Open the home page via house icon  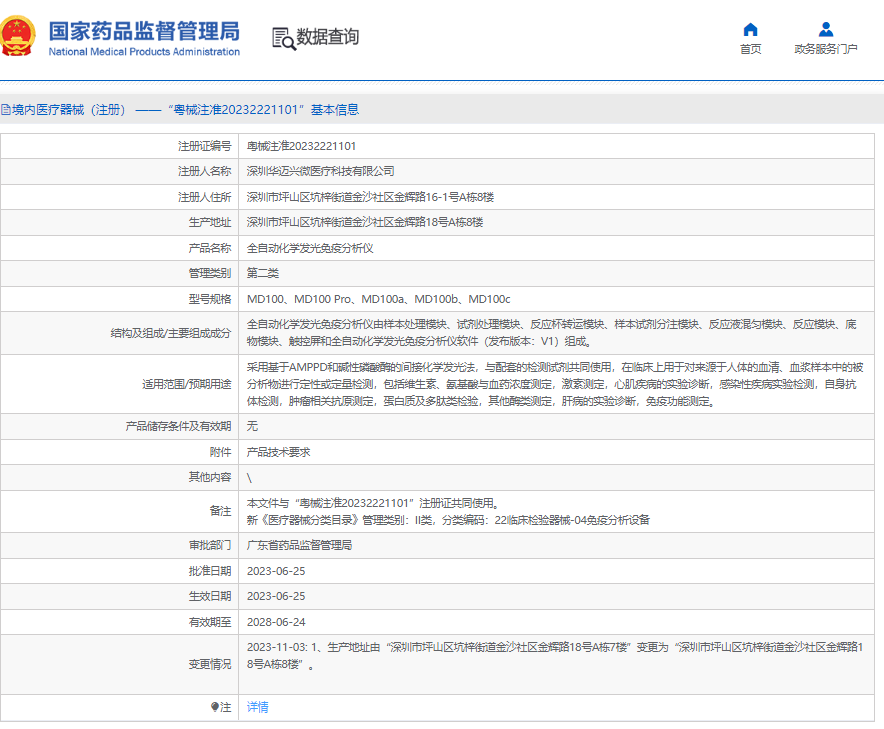click(x=750, y=29)
